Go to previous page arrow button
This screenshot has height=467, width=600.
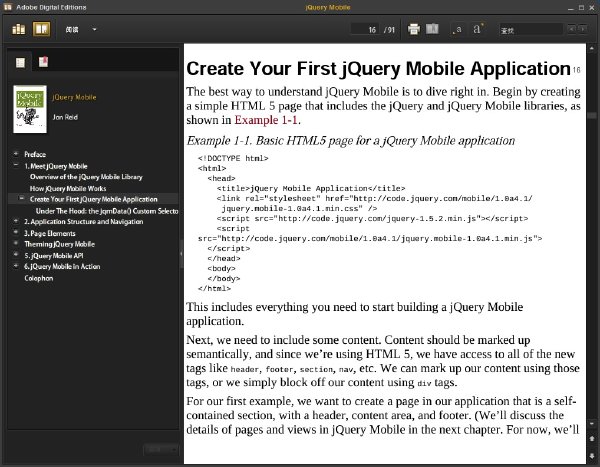592,439
